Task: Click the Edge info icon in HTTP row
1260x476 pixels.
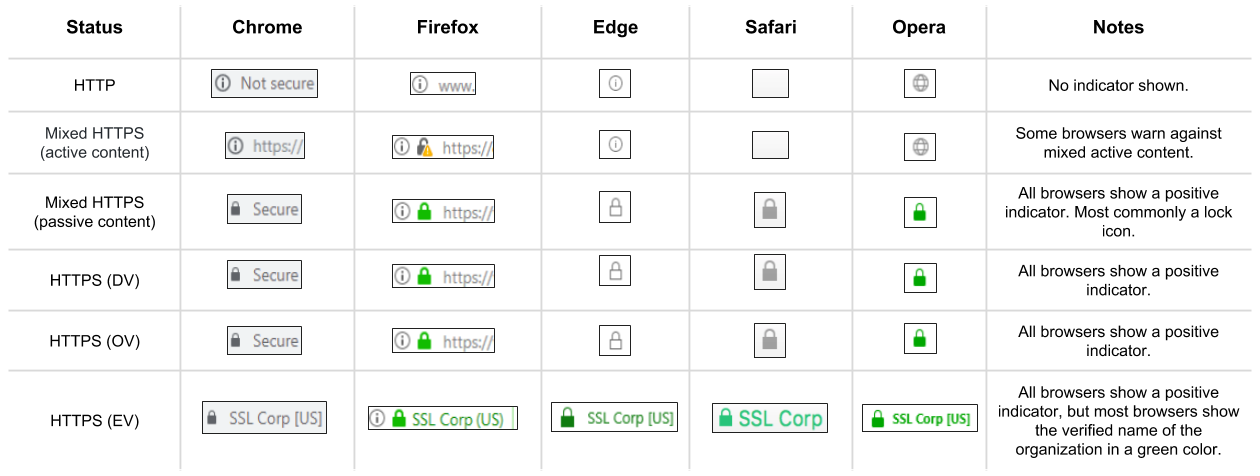Action: tap(615, 84)
